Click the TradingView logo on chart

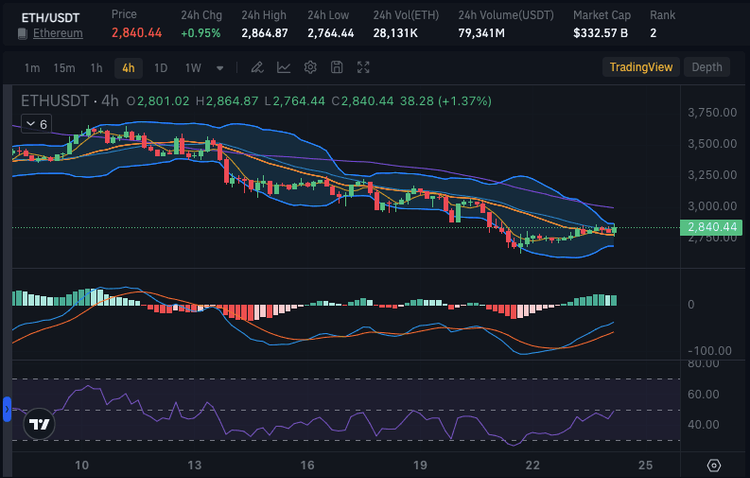click(39, 423)
